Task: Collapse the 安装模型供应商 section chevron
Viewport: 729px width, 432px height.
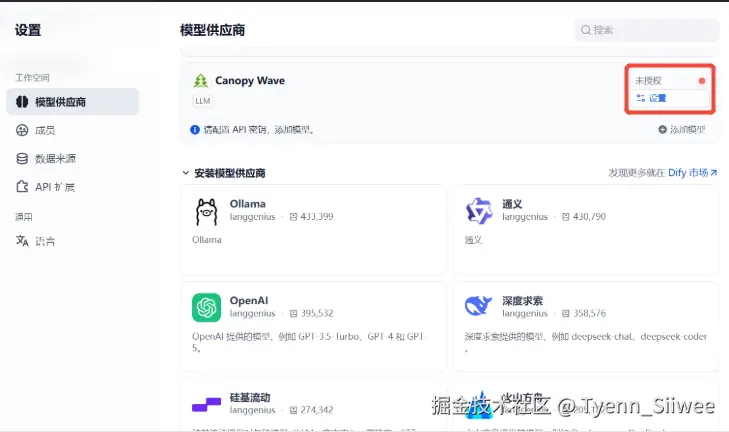Action: (186, 173)
